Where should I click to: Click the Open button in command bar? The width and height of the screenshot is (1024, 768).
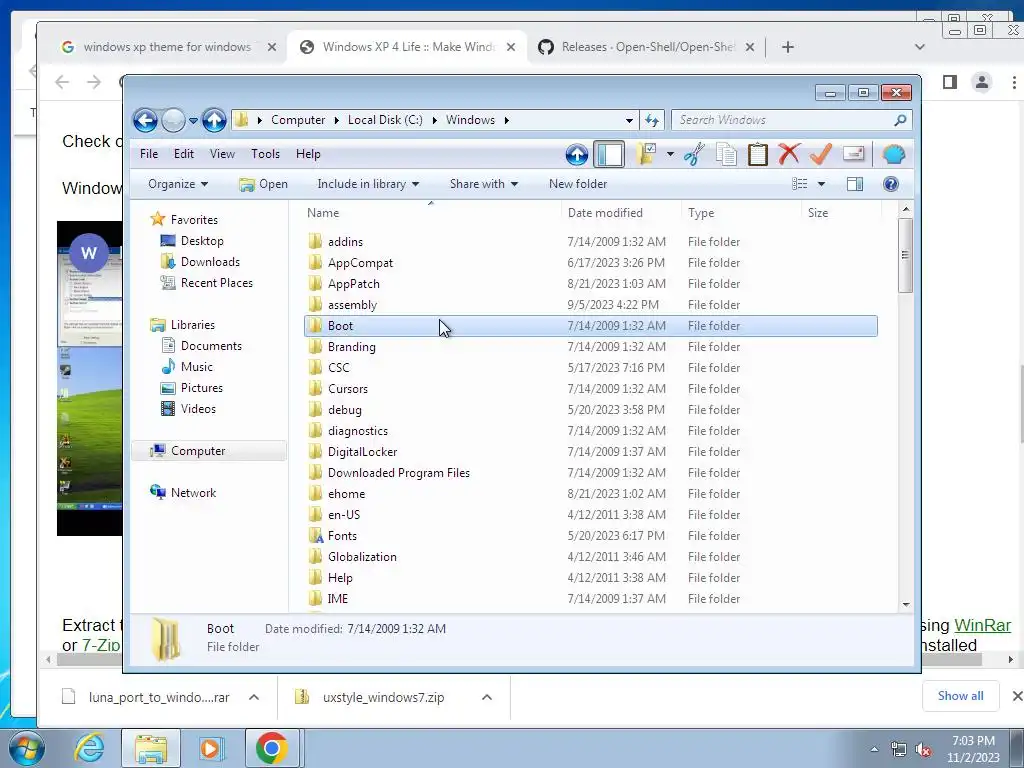pos(263,184)
